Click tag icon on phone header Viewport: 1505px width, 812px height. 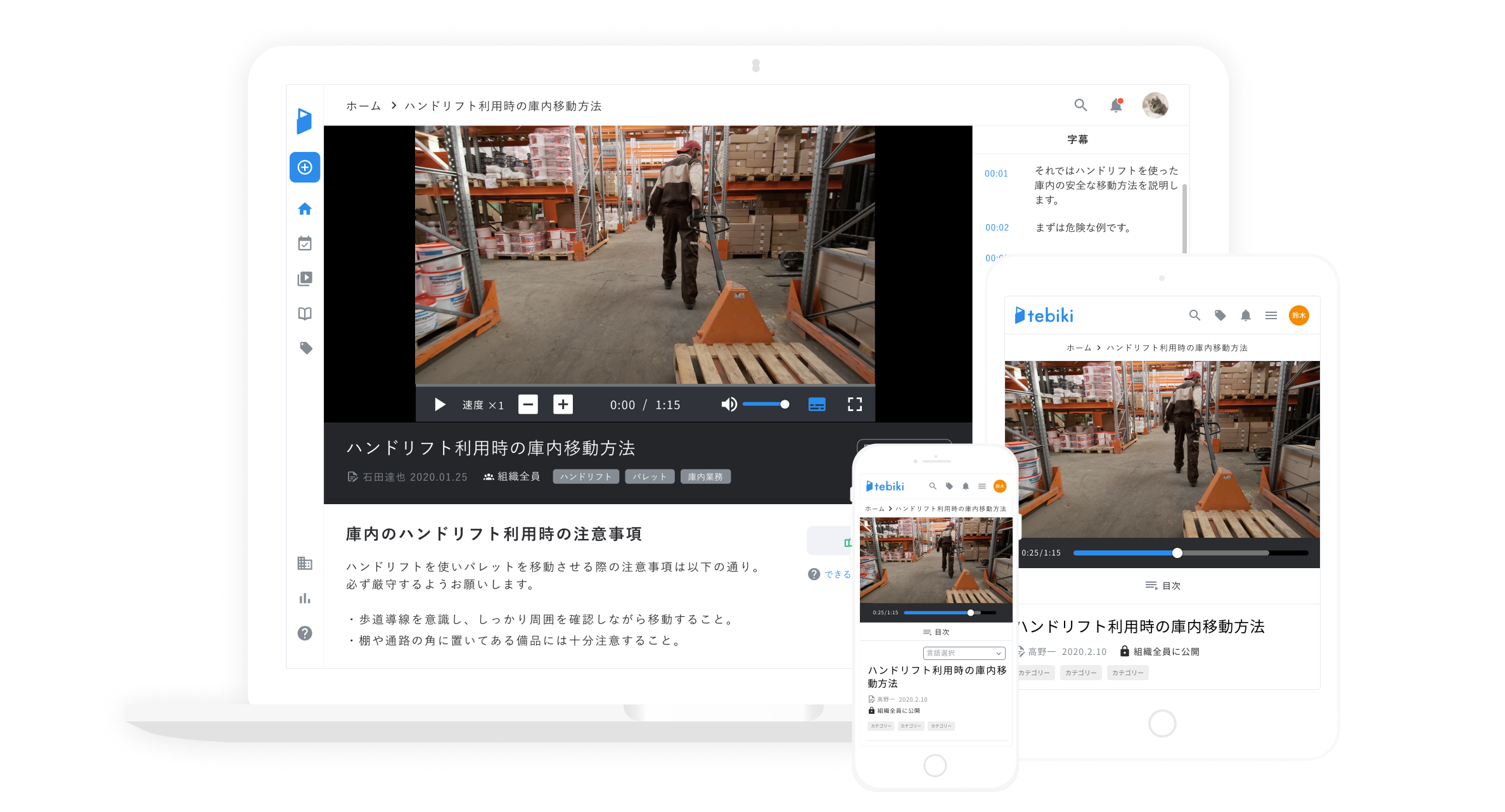(x=949, y=486)
